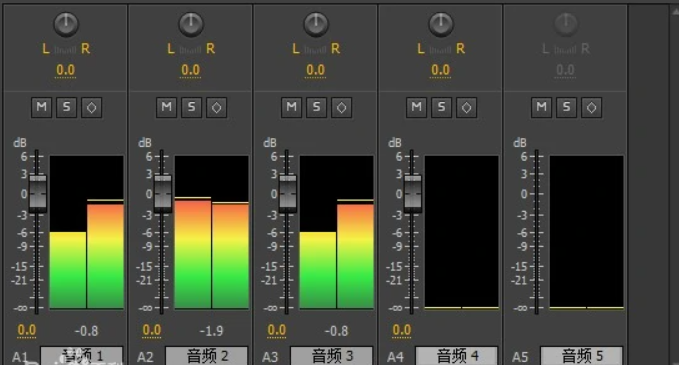Viewport: 679px width, 365px height.
Task: Click the A2 level meter
Action: [x=212, y=233]
